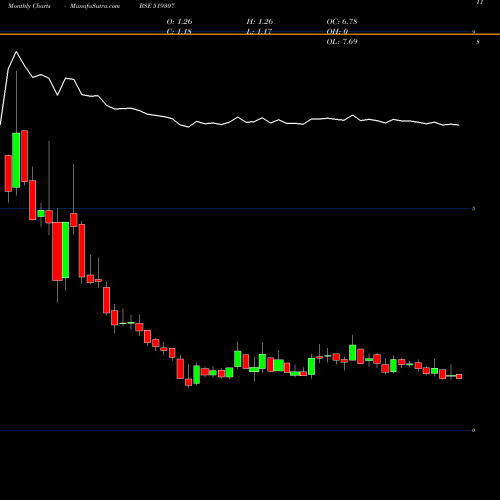The width and height of the screenshot is (500, 500).
Task: Click the OH: 0 reading
Action: 337,31
